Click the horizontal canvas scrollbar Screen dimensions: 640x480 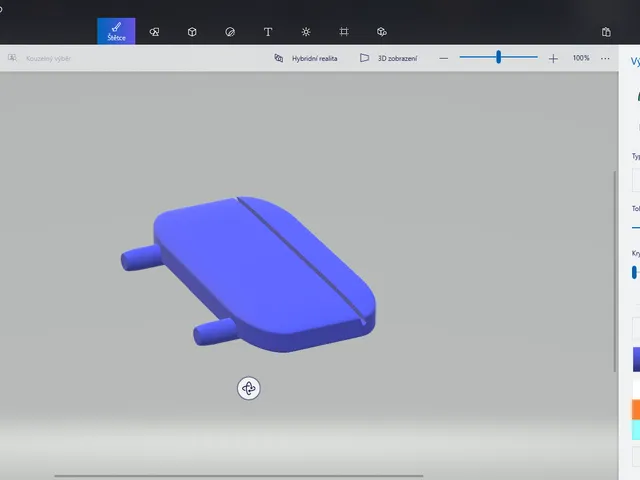click(239, 476)
